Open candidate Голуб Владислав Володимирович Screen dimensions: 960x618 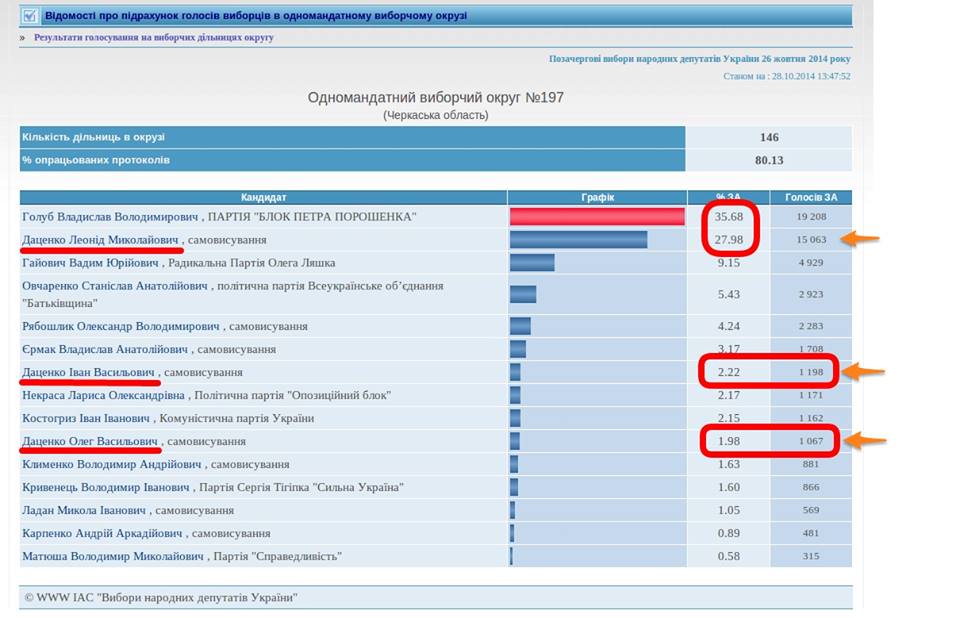pyautogui.click(x=110, y=217)
